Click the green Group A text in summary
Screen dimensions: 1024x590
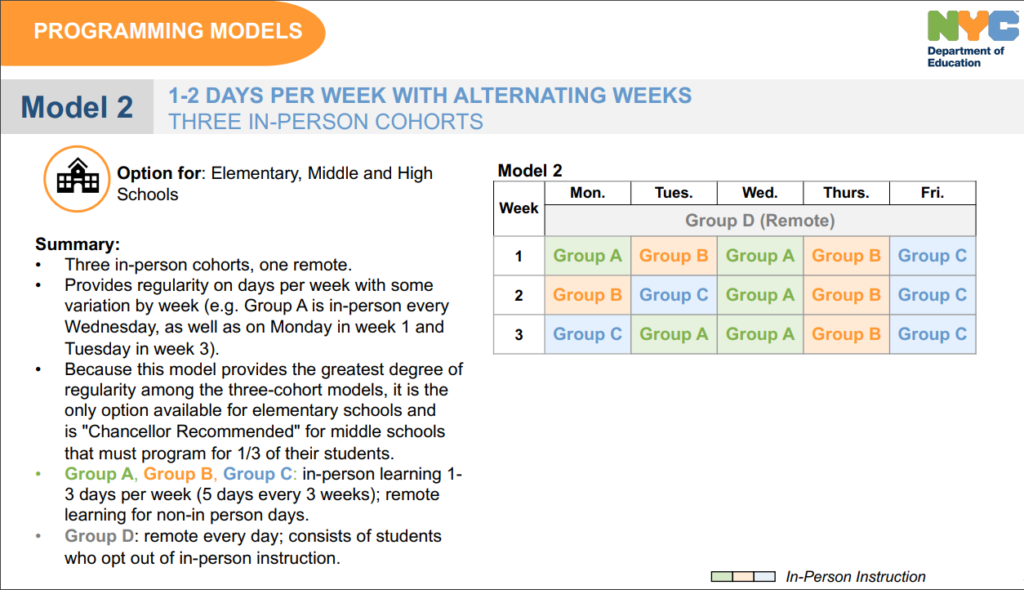coord(100,474)
